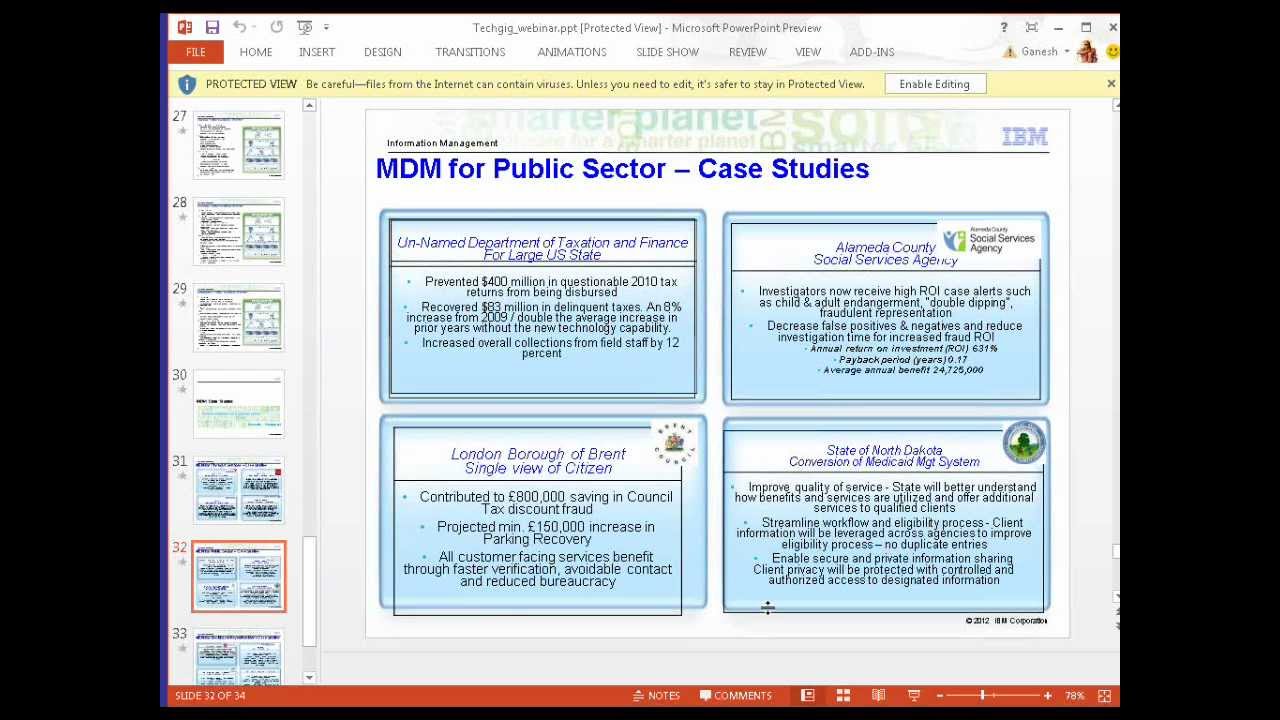
Task: Click the Protected View shield icon
Action: click(x=187, y=84)
